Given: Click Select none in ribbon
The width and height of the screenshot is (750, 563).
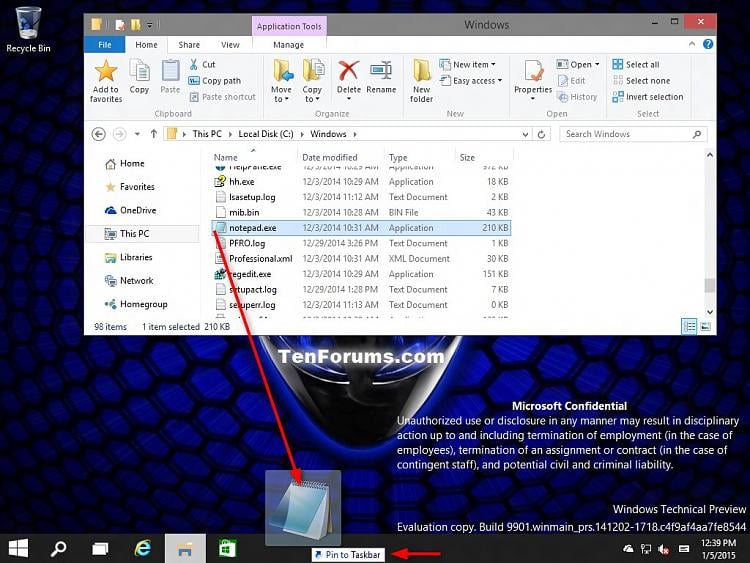Looking at the screenshot, I should click(x=641, y=81).
